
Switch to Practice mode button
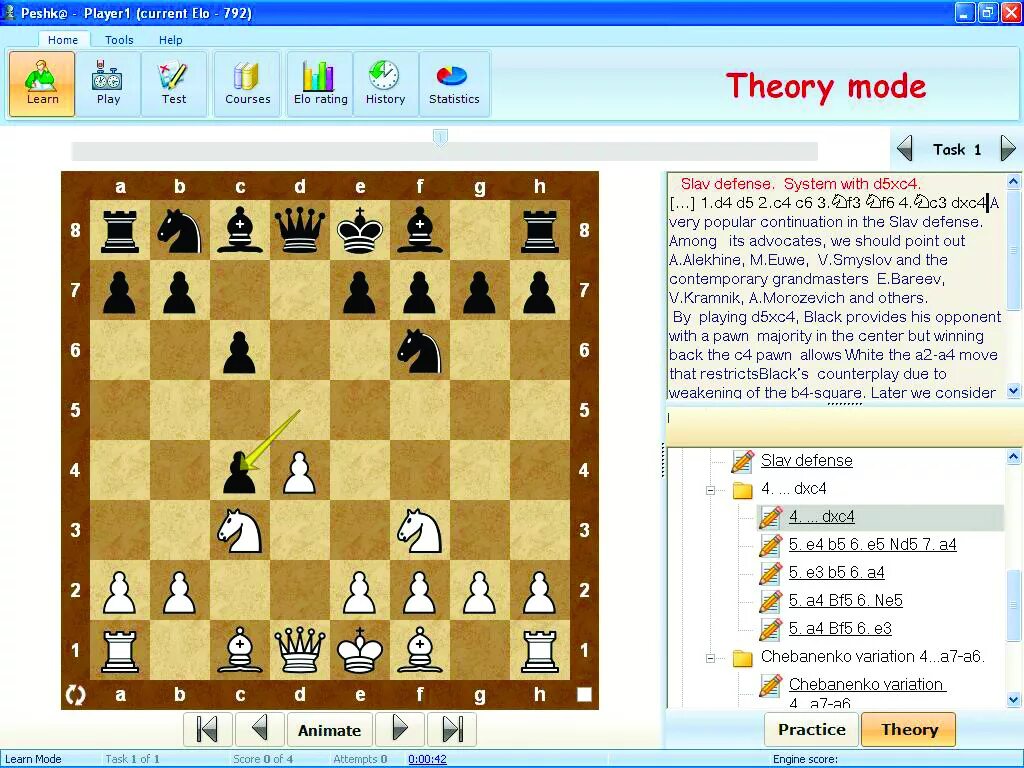click(812, 729)
